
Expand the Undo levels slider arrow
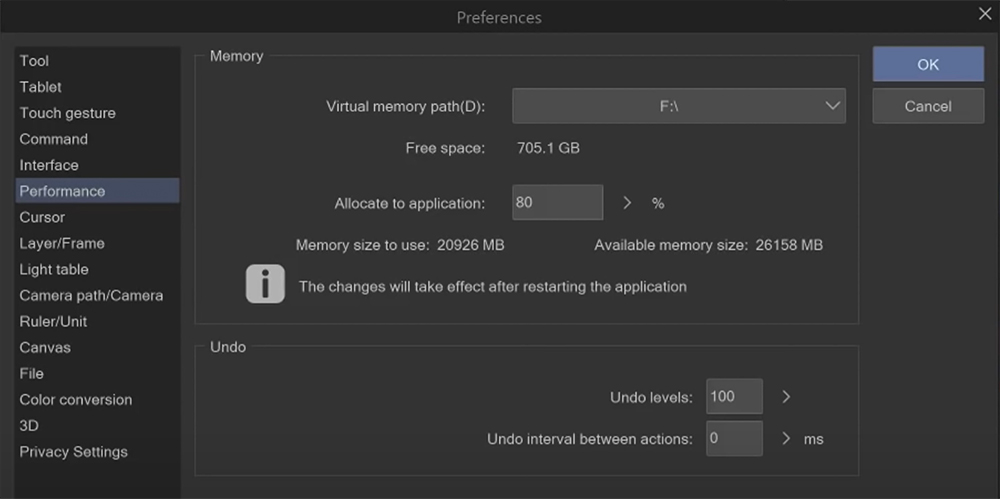[786, 397]
